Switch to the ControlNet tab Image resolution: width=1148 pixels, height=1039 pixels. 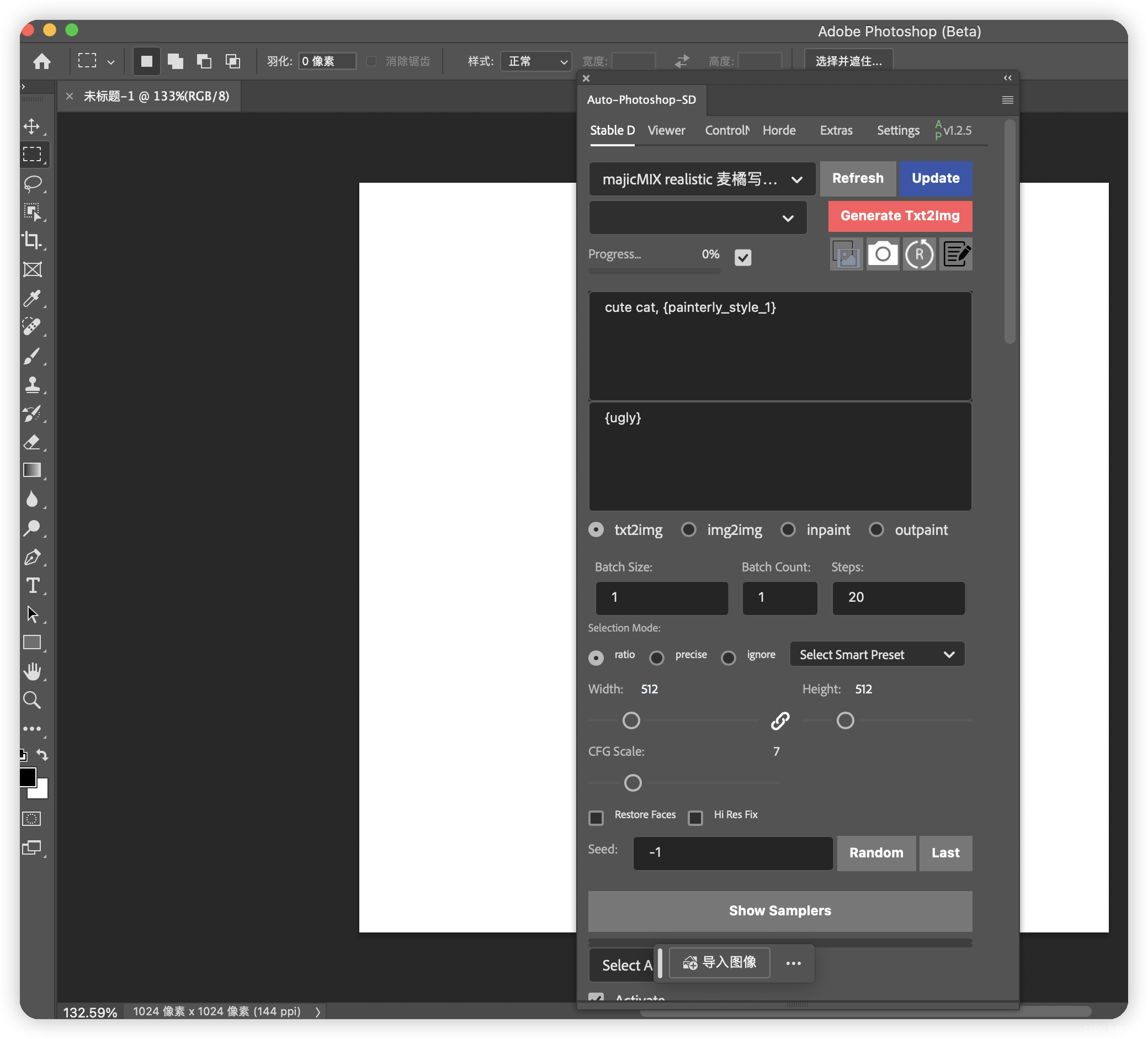tap(727, 130)
